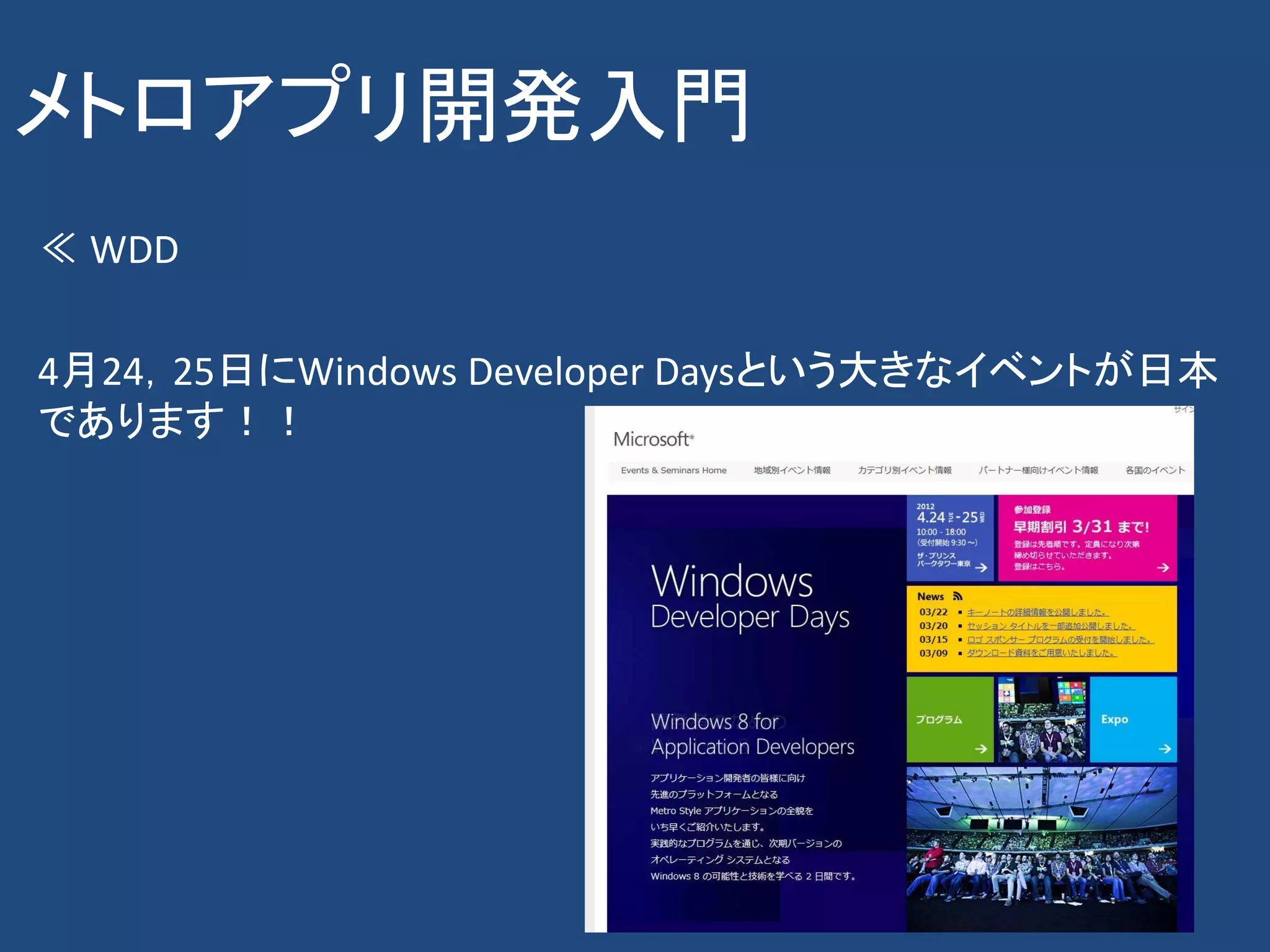1270x952 pixels.
Task: Open the green プログラム tile
Action: (x=949, y=720)
